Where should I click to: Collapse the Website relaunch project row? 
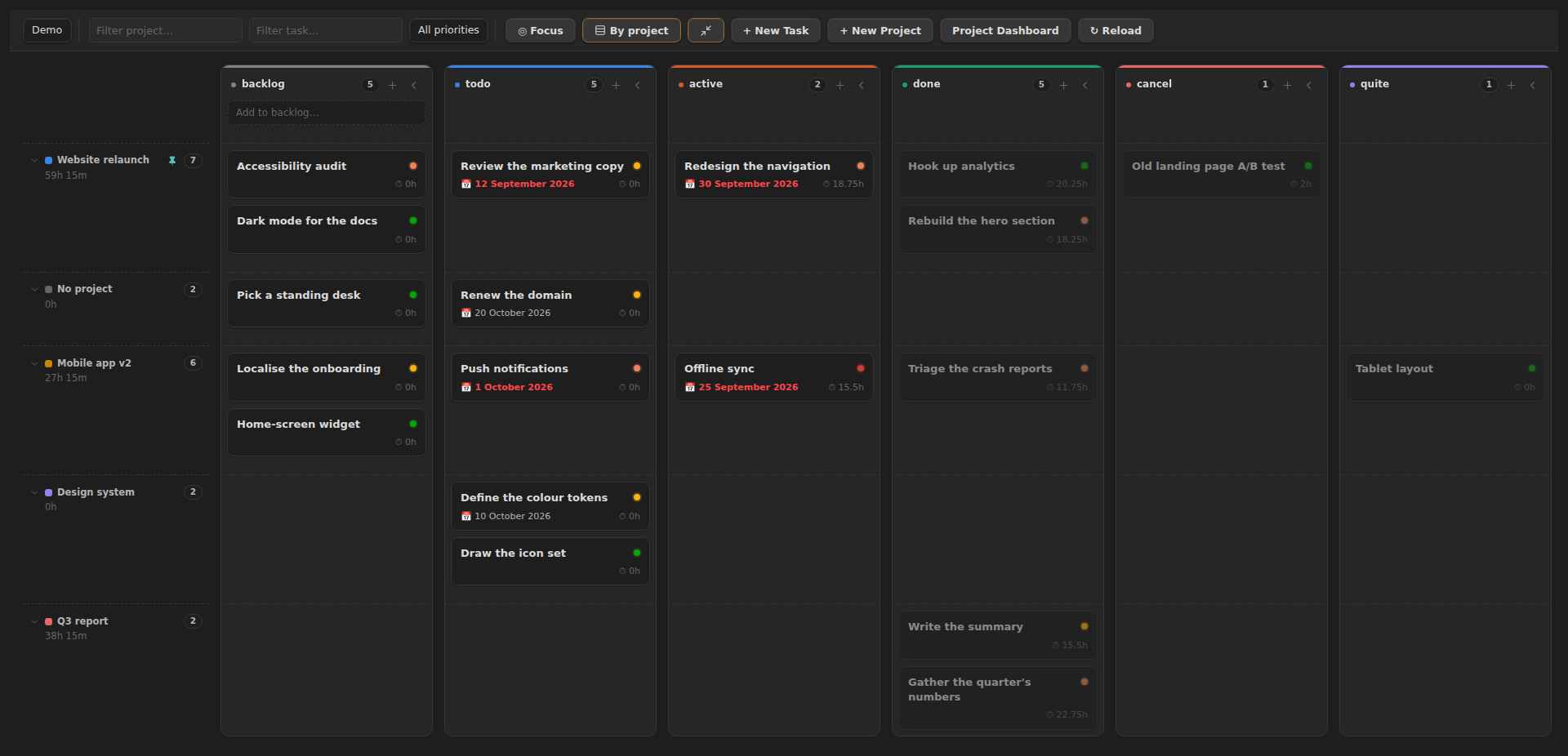tap(34, 160)
